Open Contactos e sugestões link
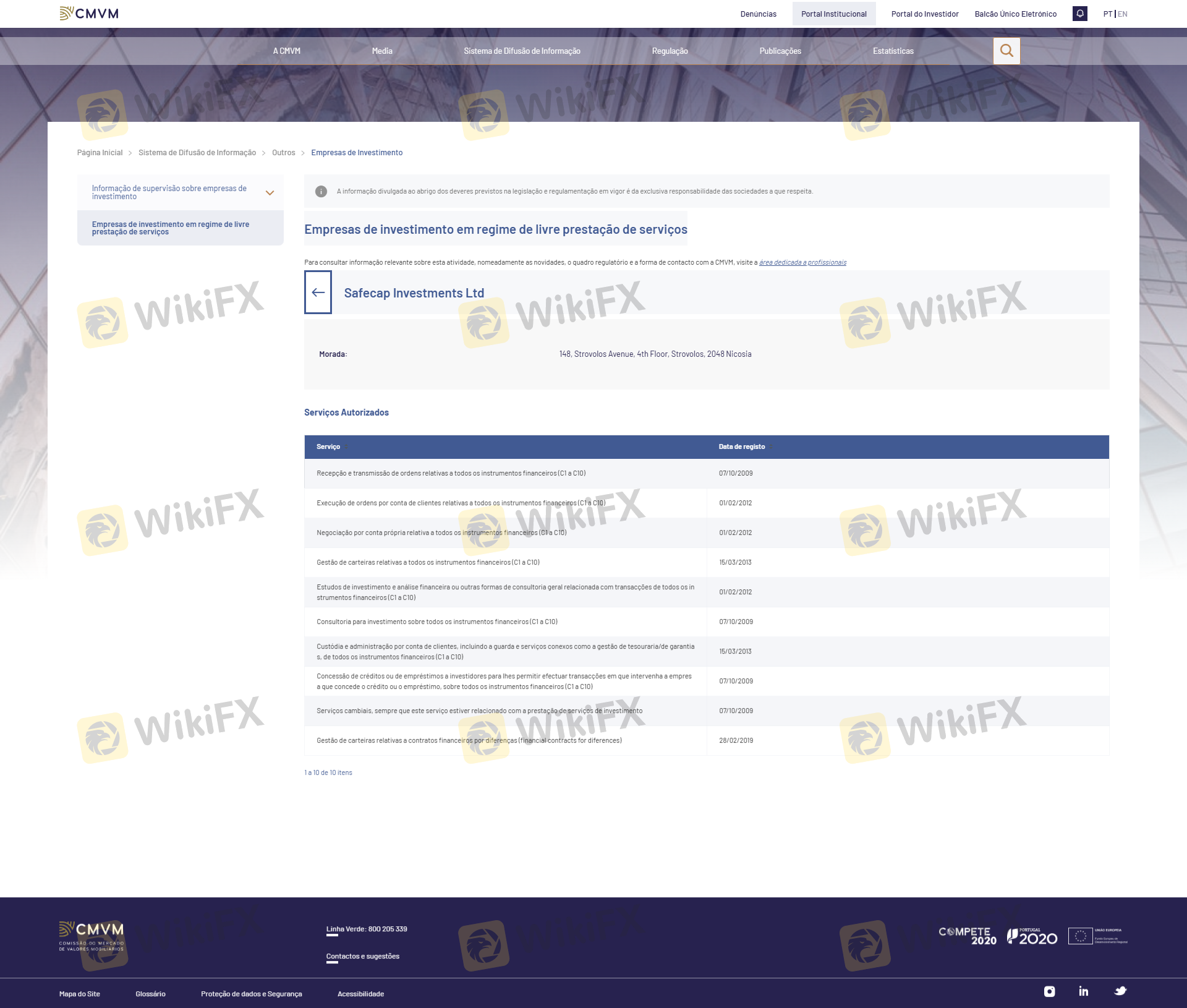Viewport: 1187px width, 1008px height. tap(363, 957)
